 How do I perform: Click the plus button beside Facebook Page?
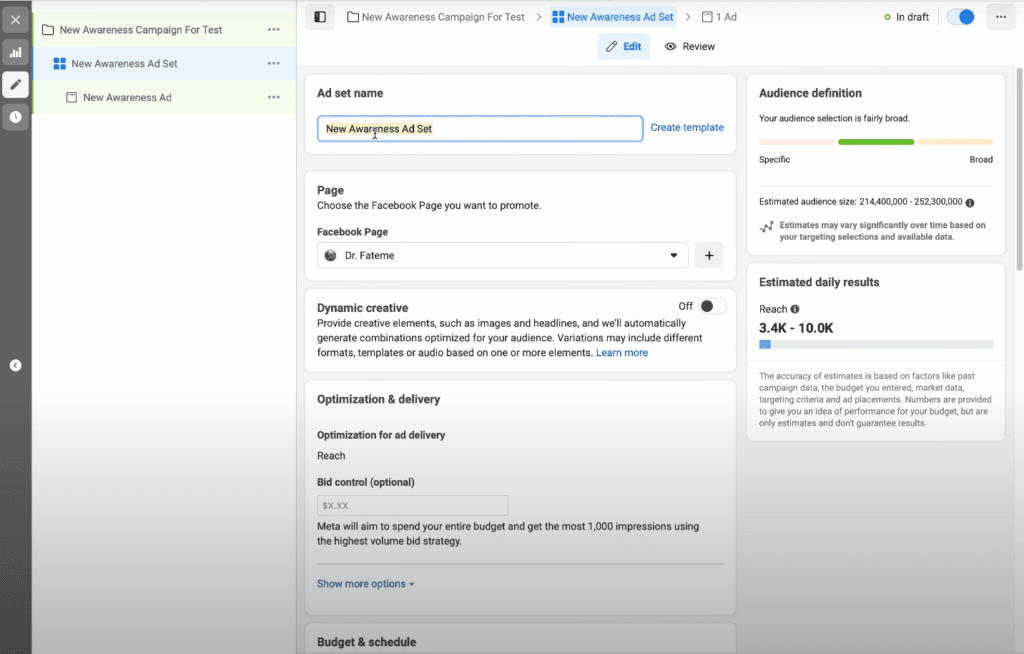tap(709, 256)
